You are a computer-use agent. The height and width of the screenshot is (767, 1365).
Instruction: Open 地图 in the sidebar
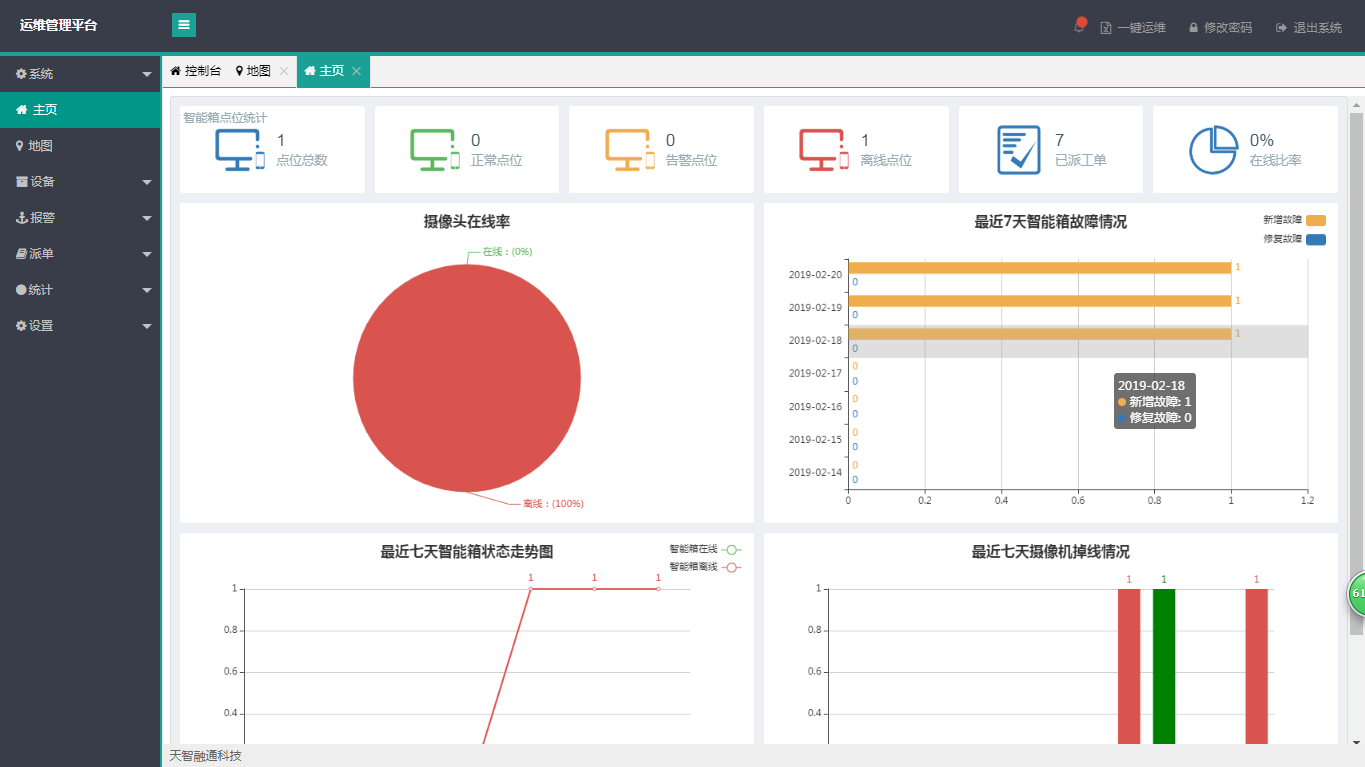click(80, 146)
